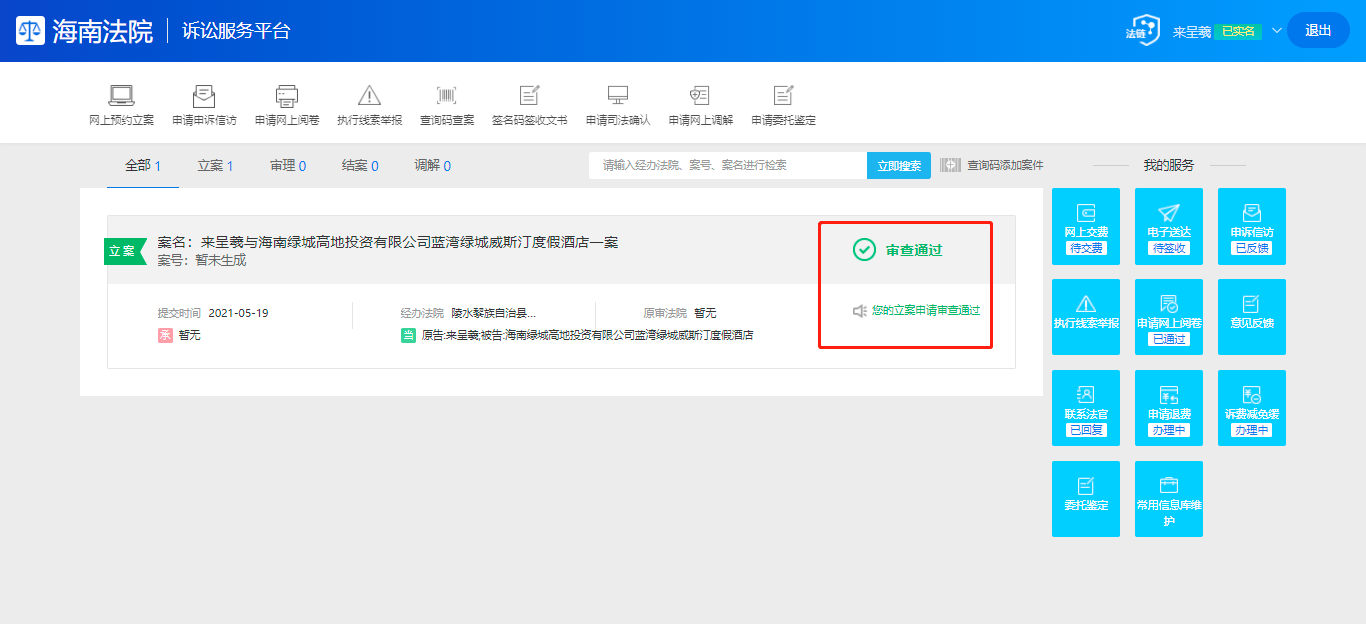The width and height of the screenshot is (1366, 624).
Task: Click the 申请委托鉴定 toolbar icon
Action: 783,96
